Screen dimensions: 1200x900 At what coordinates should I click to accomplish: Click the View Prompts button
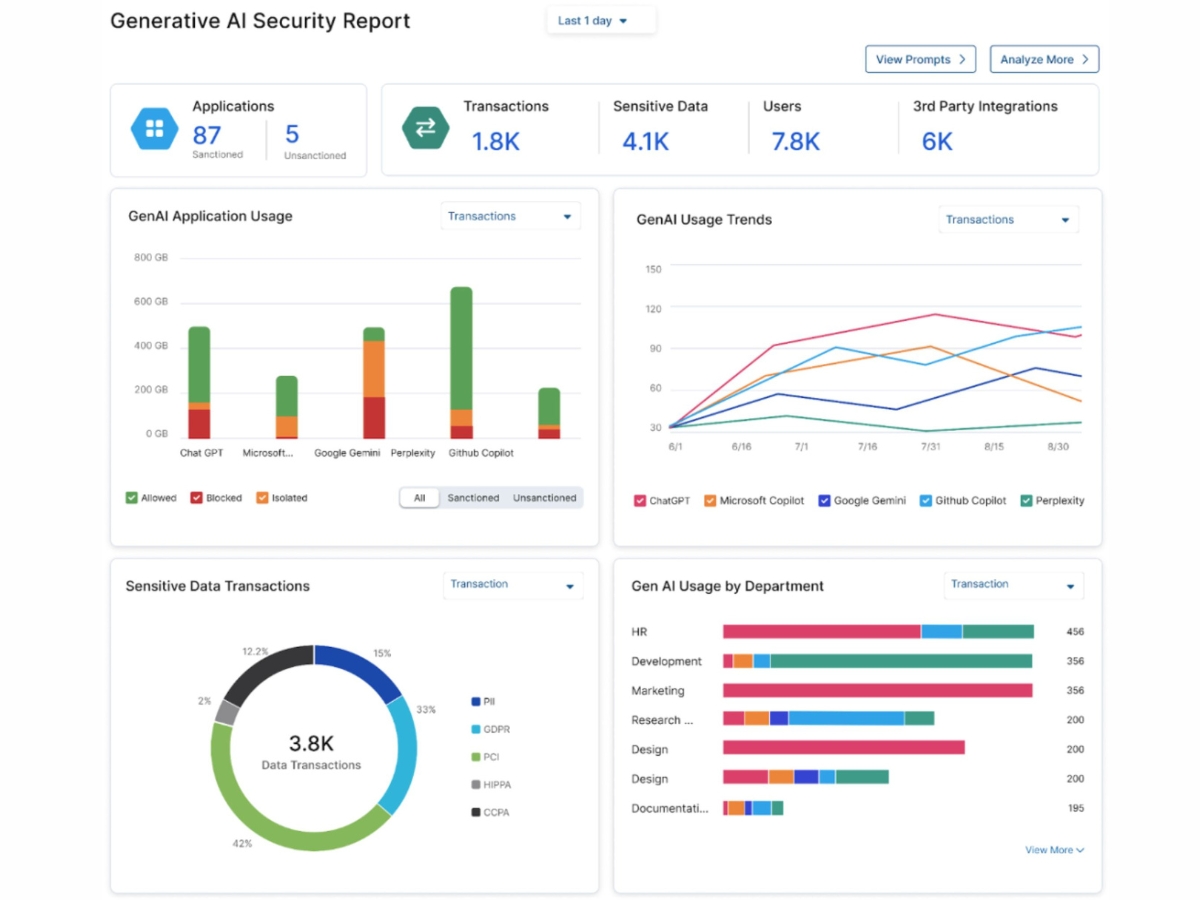(920, 60)
